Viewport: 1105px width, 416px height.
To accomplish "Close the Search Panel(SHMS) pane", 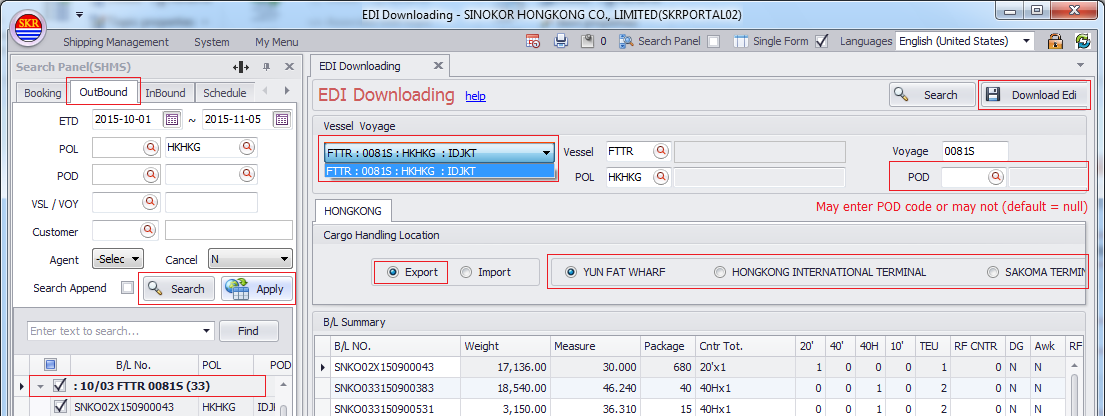I will point(289,67).
